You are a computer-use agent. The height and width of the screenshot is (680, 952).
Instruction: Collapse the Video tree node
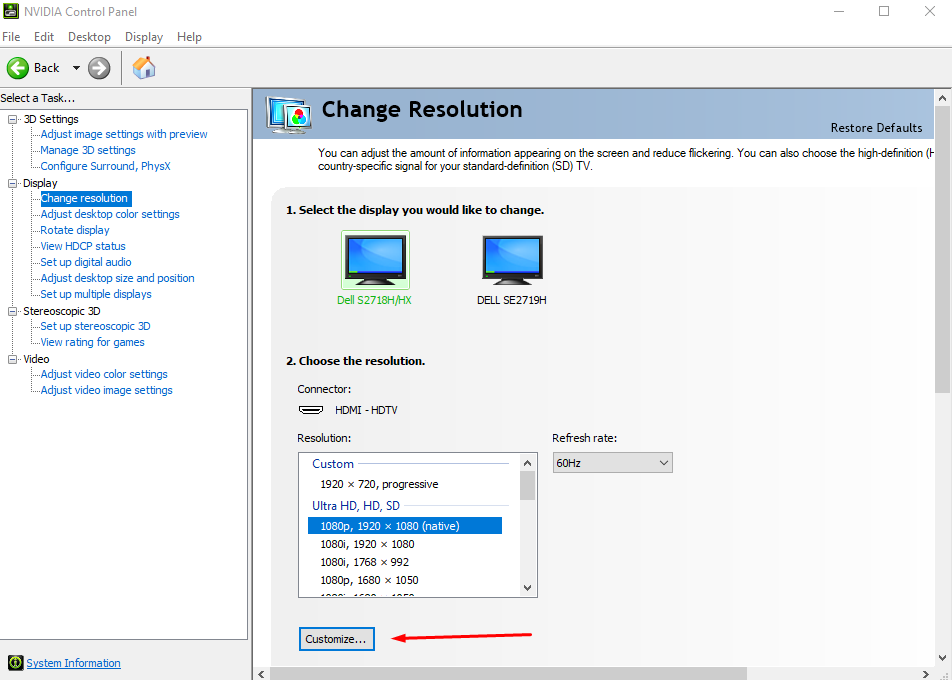click(x=13, y=360)
